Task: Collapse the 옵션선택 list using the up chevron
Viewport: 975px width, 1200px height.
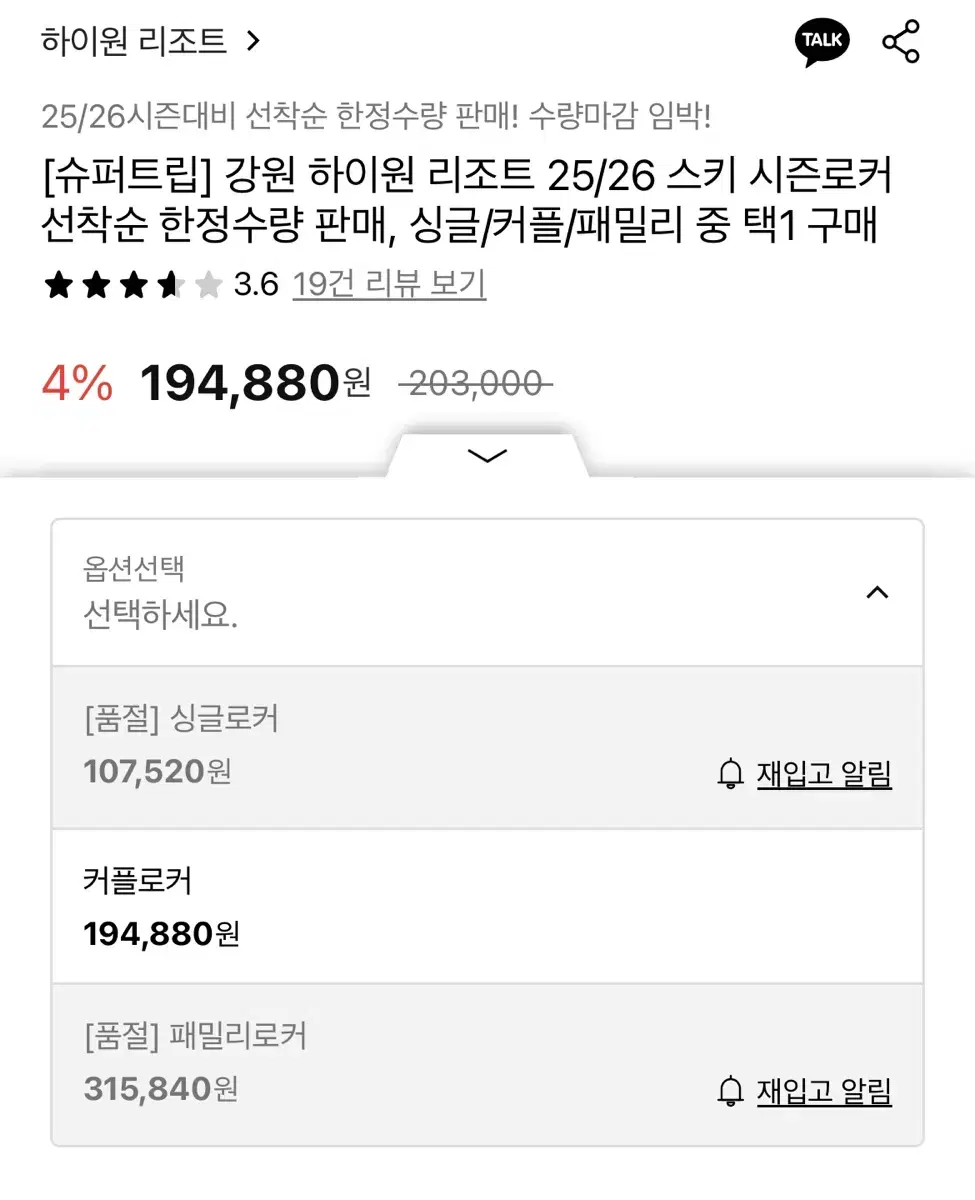Action: [x=876, y=592]
